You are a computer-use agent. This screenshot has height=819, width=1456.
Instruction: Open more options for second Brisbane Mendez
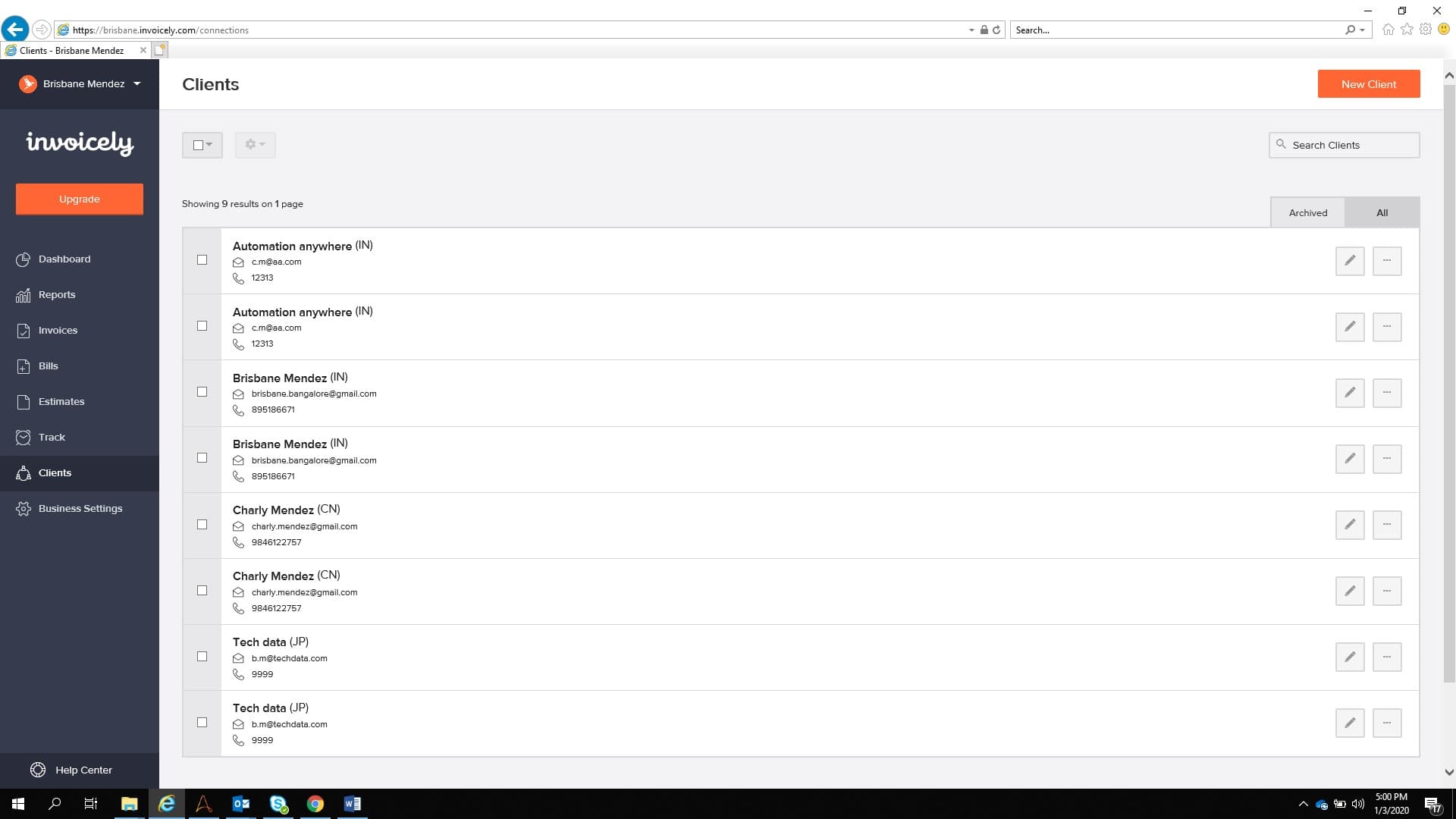point(1387,459)
